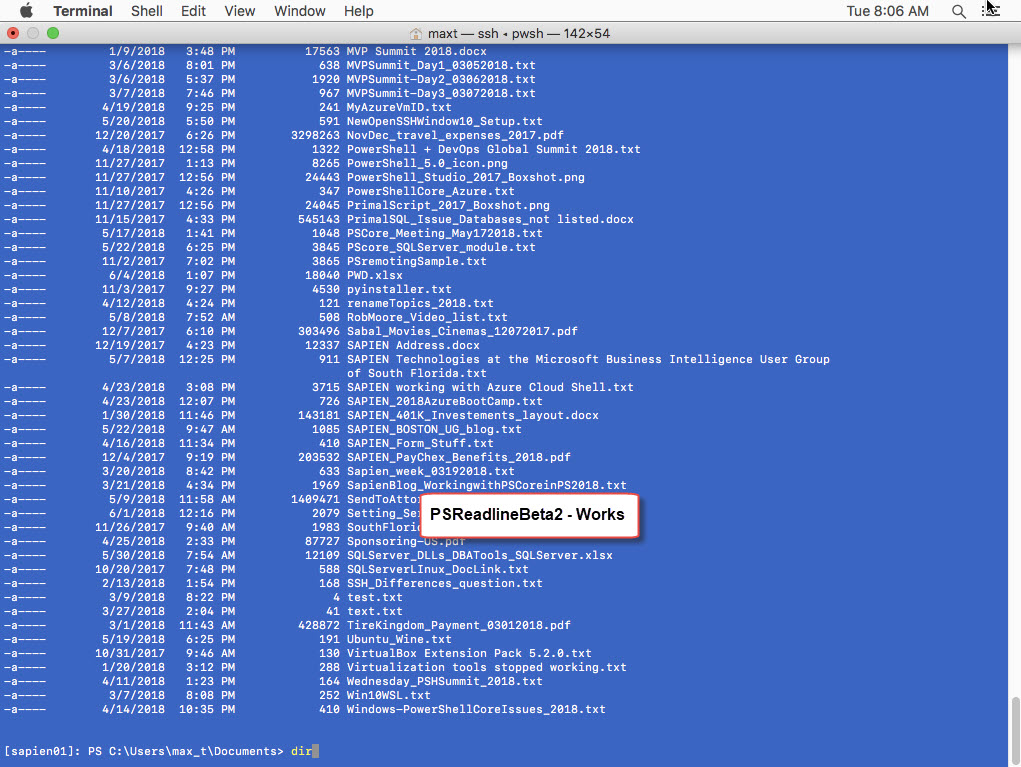Open the Terminal menu

coord(82,11)
